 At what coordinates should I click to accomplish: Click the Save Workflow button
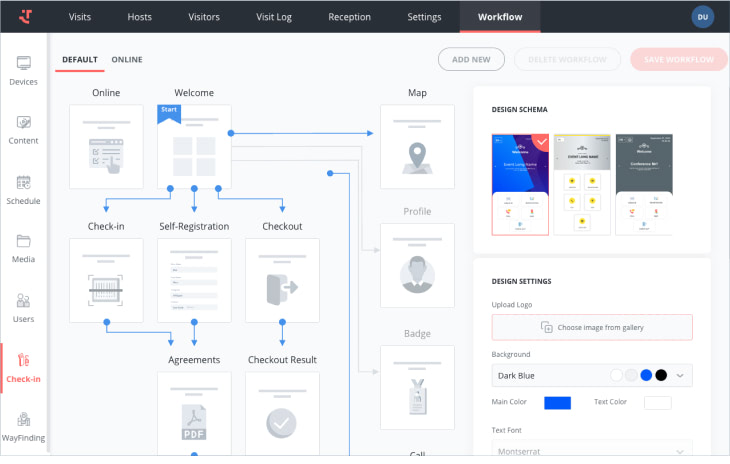click(x=678, y=60)
